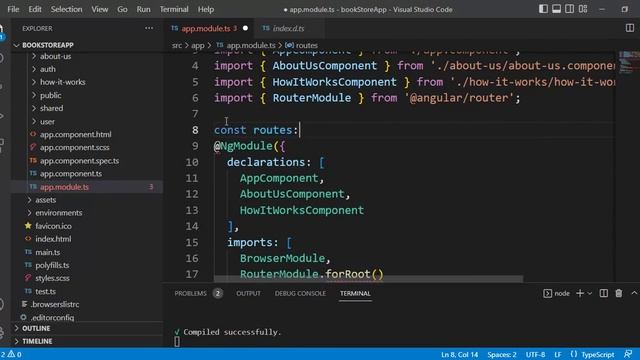
Task: Click Ln 8, Col 14 in status bar
Action: [x=459, y=354]
